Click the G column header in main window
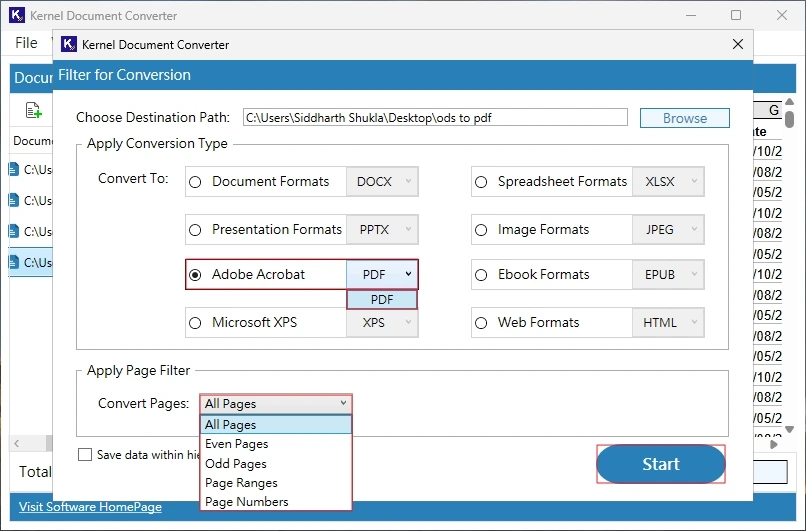 (x=768, y=109)
